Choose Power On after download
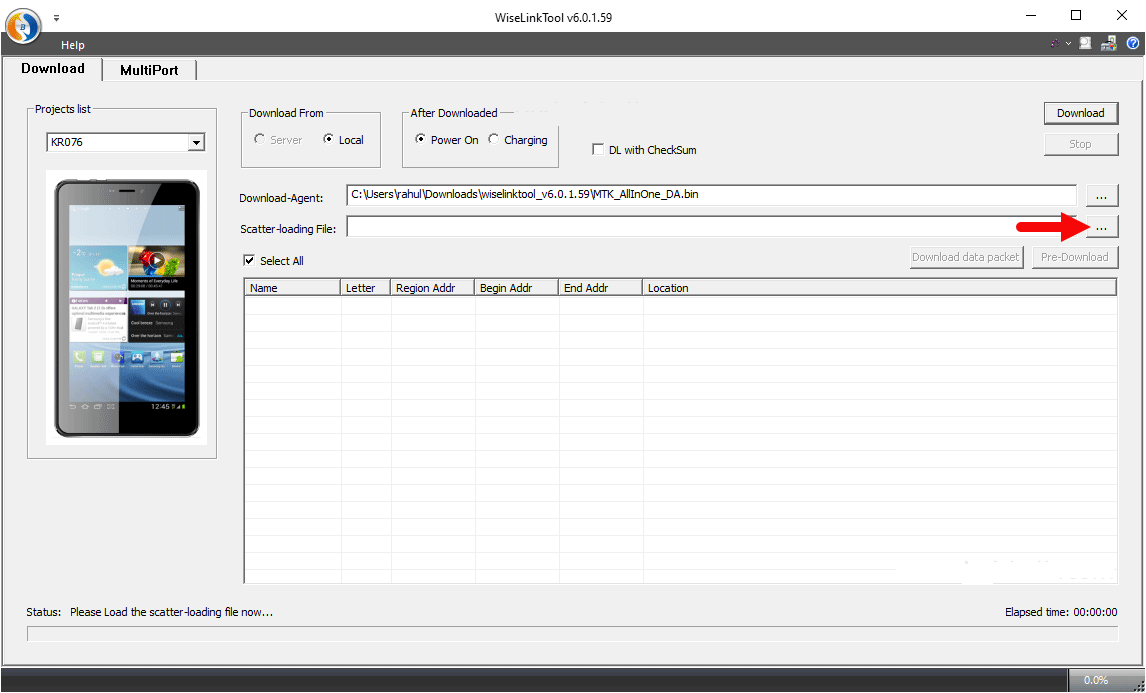The image size is (1146, 693). tap(421, 140)
